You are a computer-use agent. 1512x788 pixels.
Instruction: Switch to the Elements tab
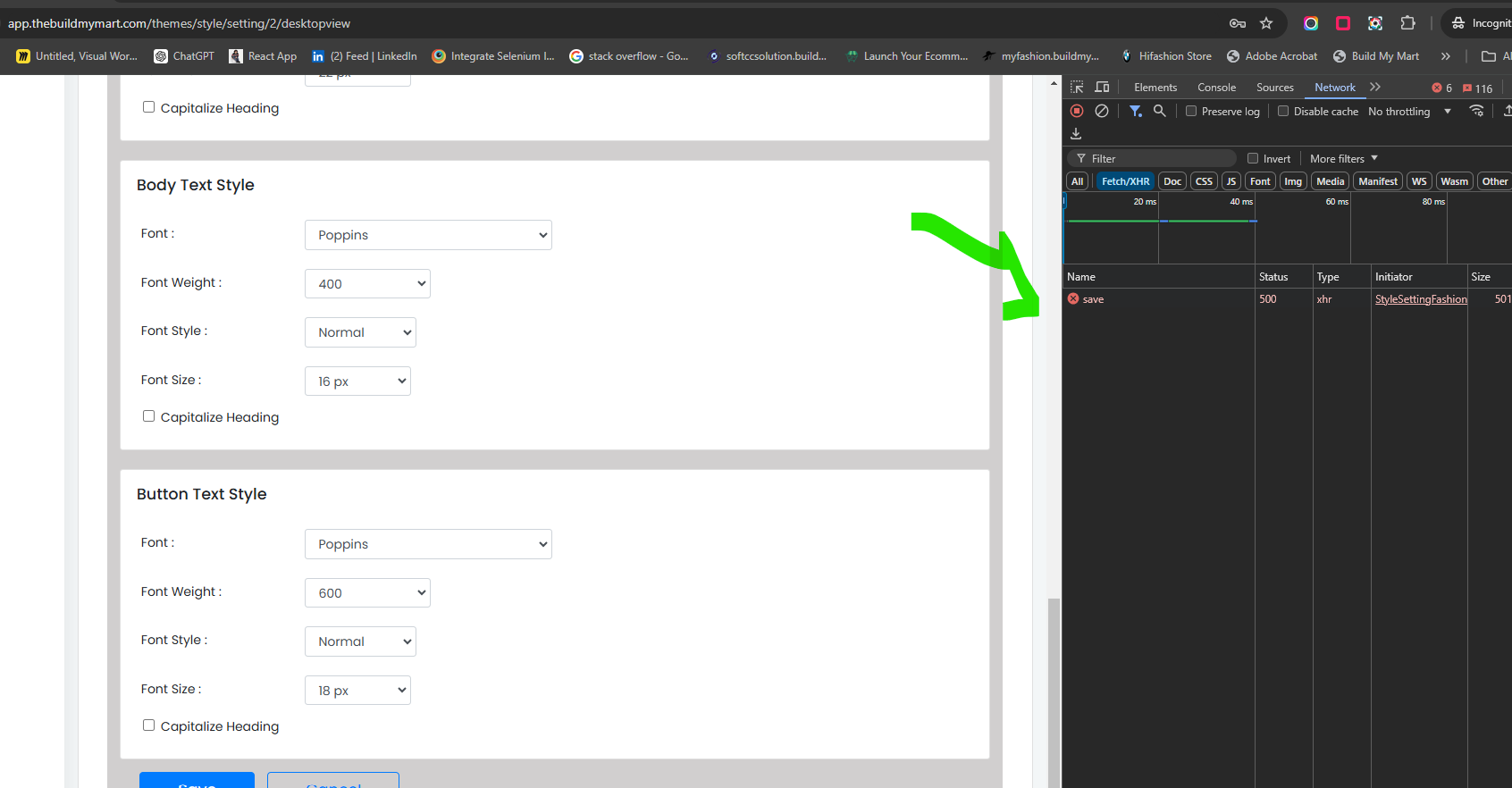(x=1155, y=88)
